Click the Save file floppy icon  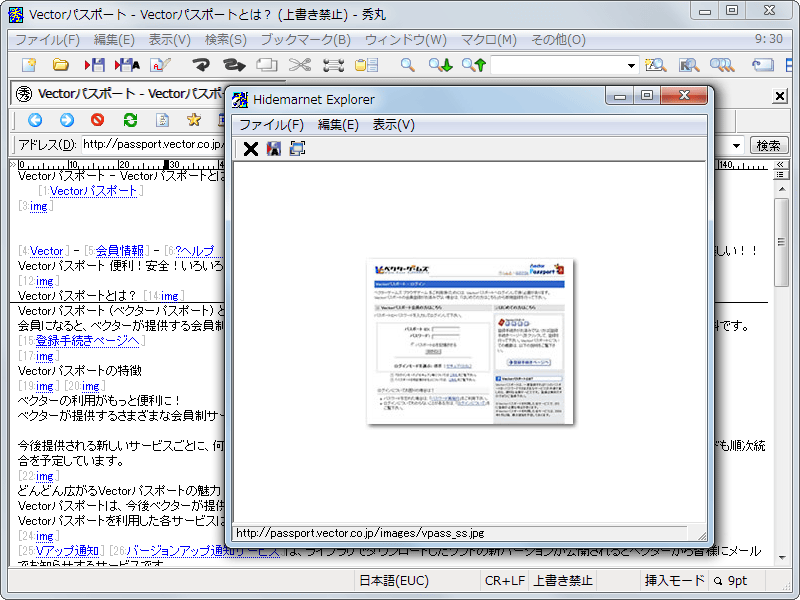(94, 65)
